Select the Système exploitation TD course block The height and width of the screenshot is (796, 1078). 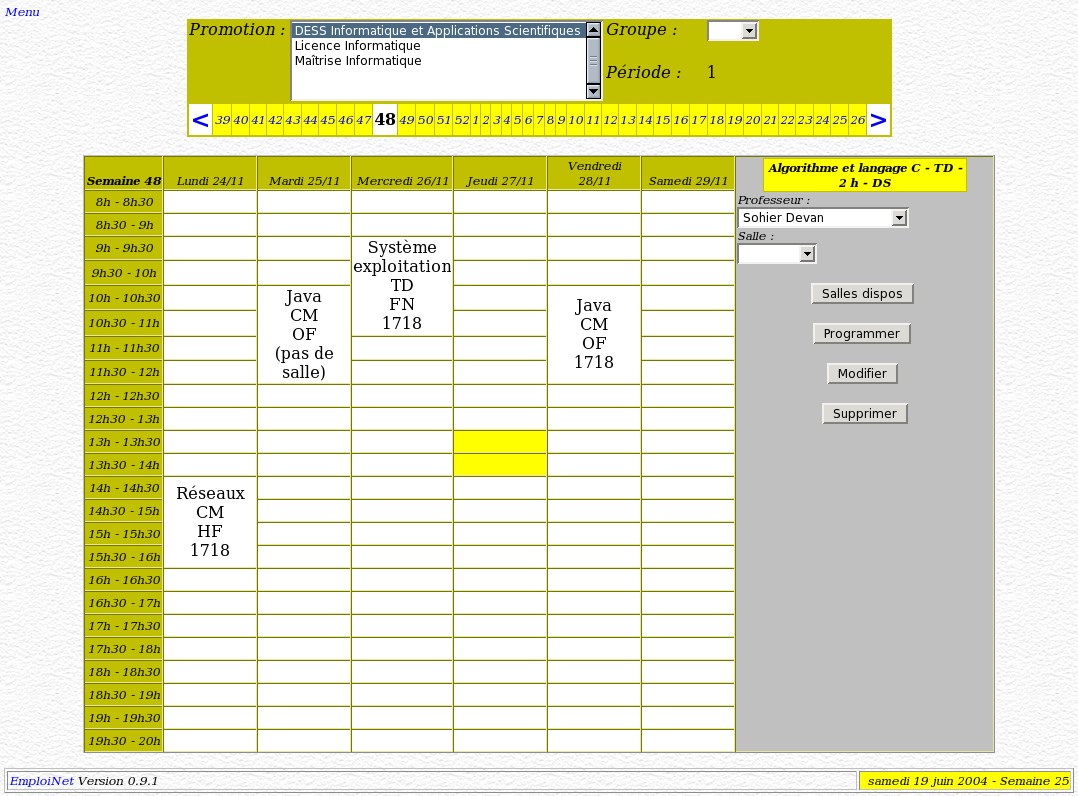[401, 286]
